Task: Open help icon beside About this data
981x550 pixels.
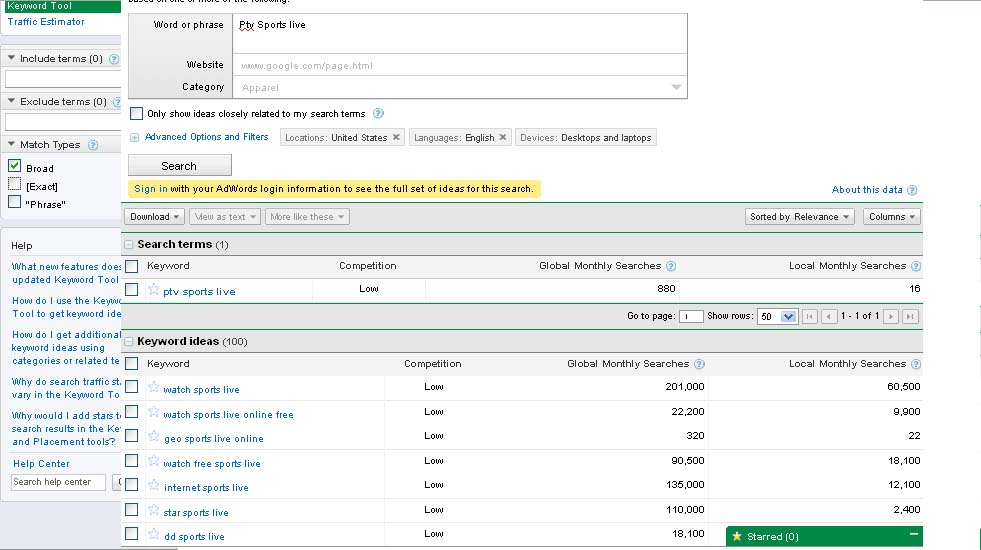Action: click(x=912, y=190)
